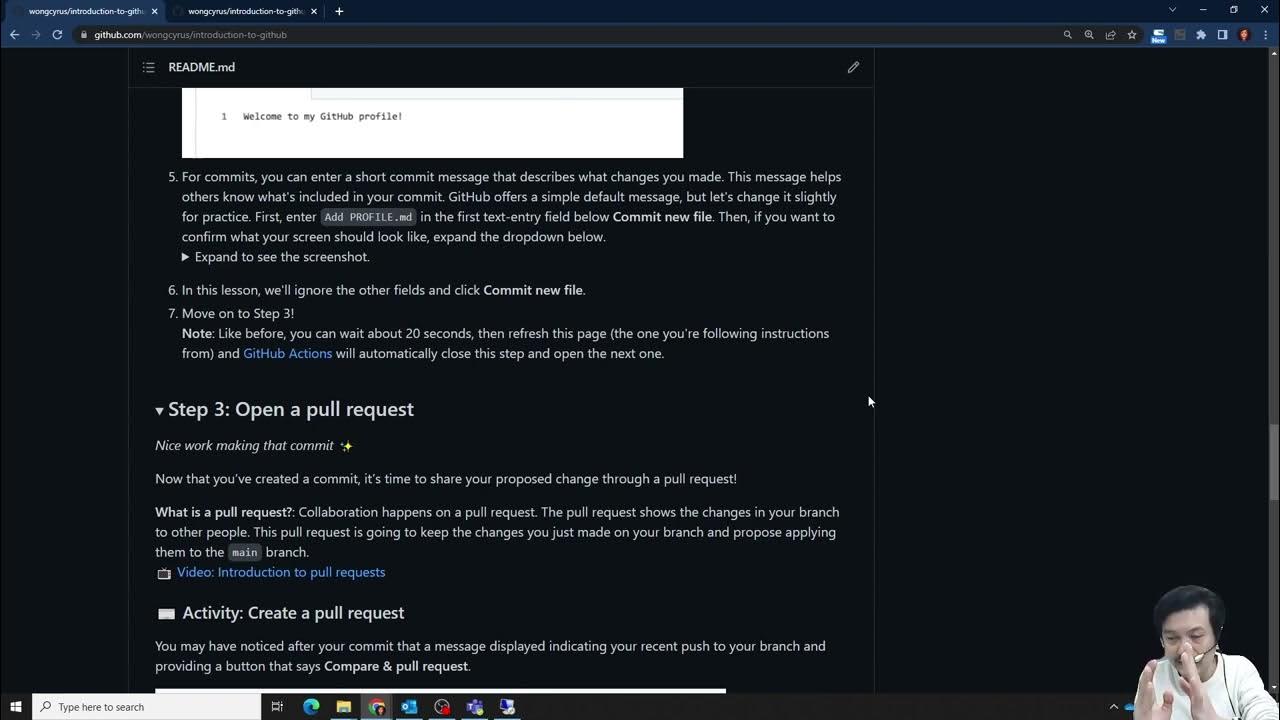Open Microsoft Edge from the taskbar
Screen dimensions: 1280x720
click(311, 707)
